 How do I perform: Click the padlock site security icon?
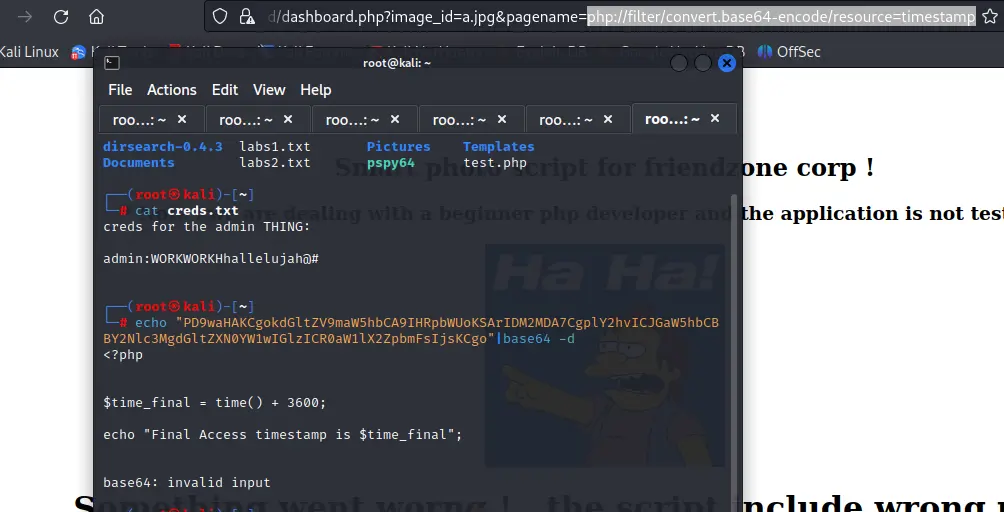247,17
